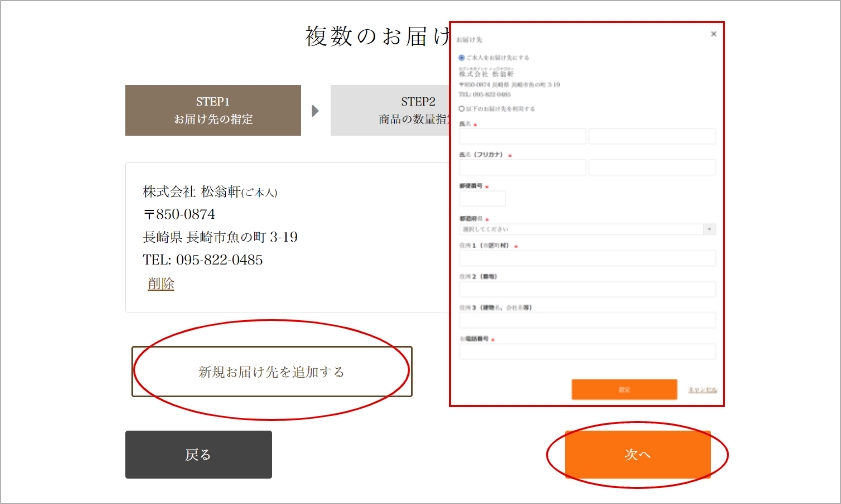Image resolution: width=841 pixels, height=504 pixels.
Task: Open the 都道府県 prefecture dropdown
Action: tap(586, 229)
